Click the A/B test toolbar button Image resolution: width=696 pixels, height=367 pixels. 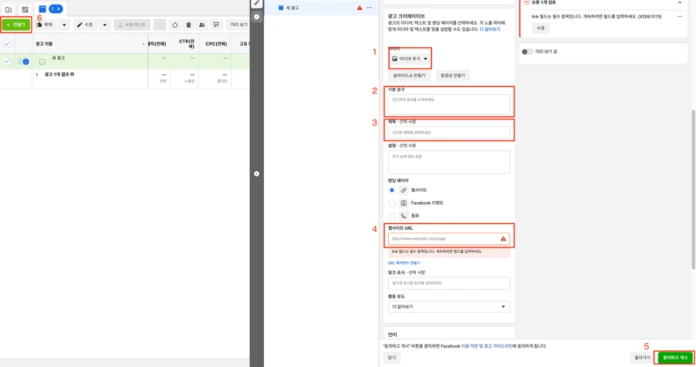(132, 25)
